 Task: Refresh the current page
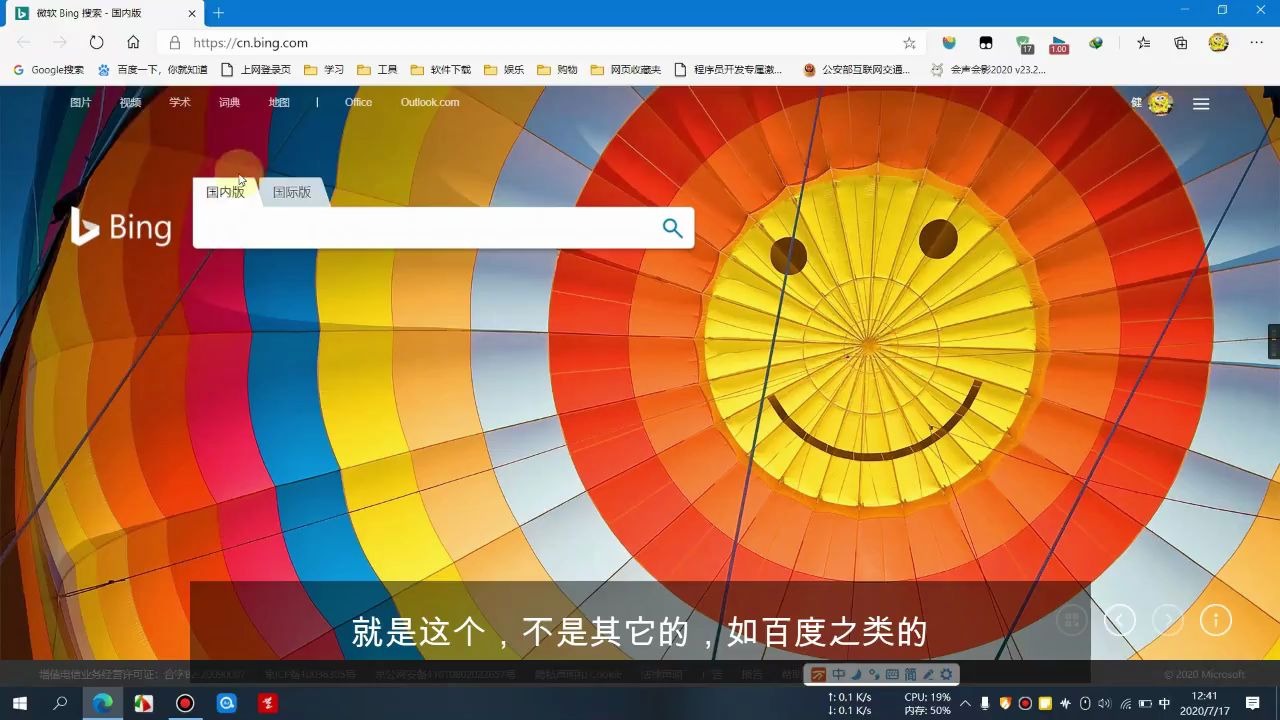tap(96, 43)
